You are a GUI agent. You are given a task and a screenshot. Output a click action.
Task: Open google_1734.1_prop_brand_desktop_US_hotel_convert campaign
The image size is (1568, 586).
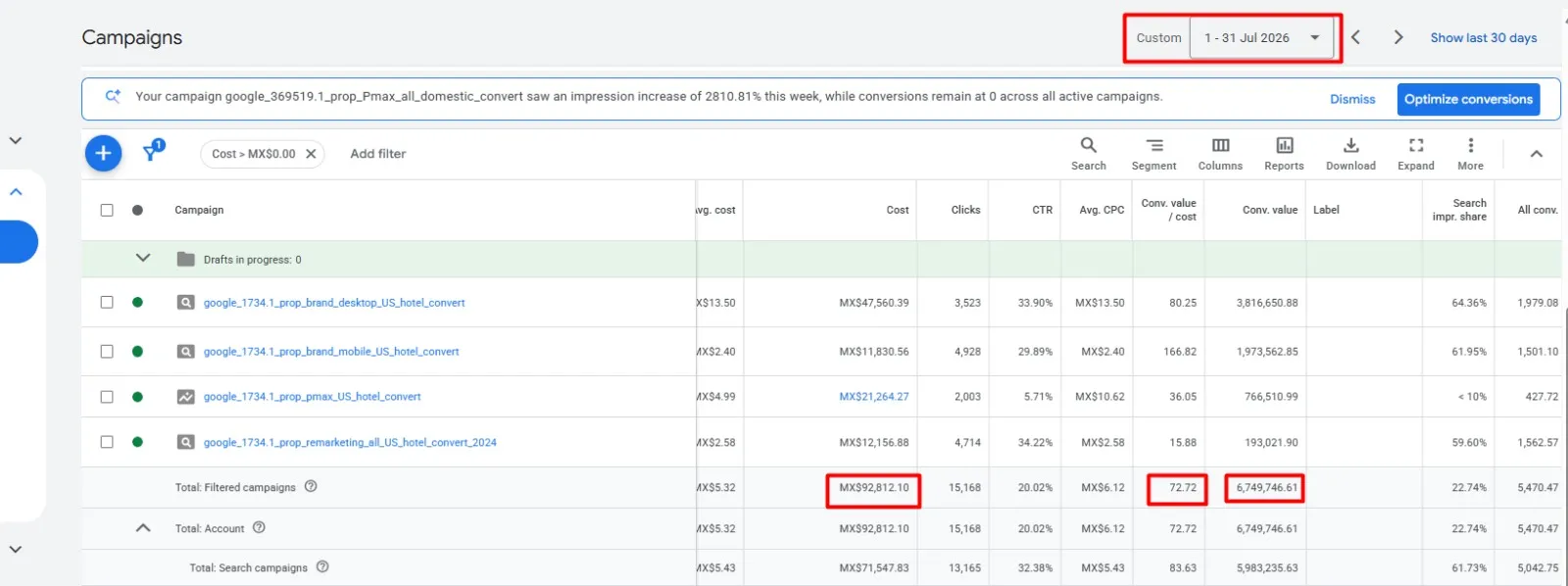coord(334,303)
